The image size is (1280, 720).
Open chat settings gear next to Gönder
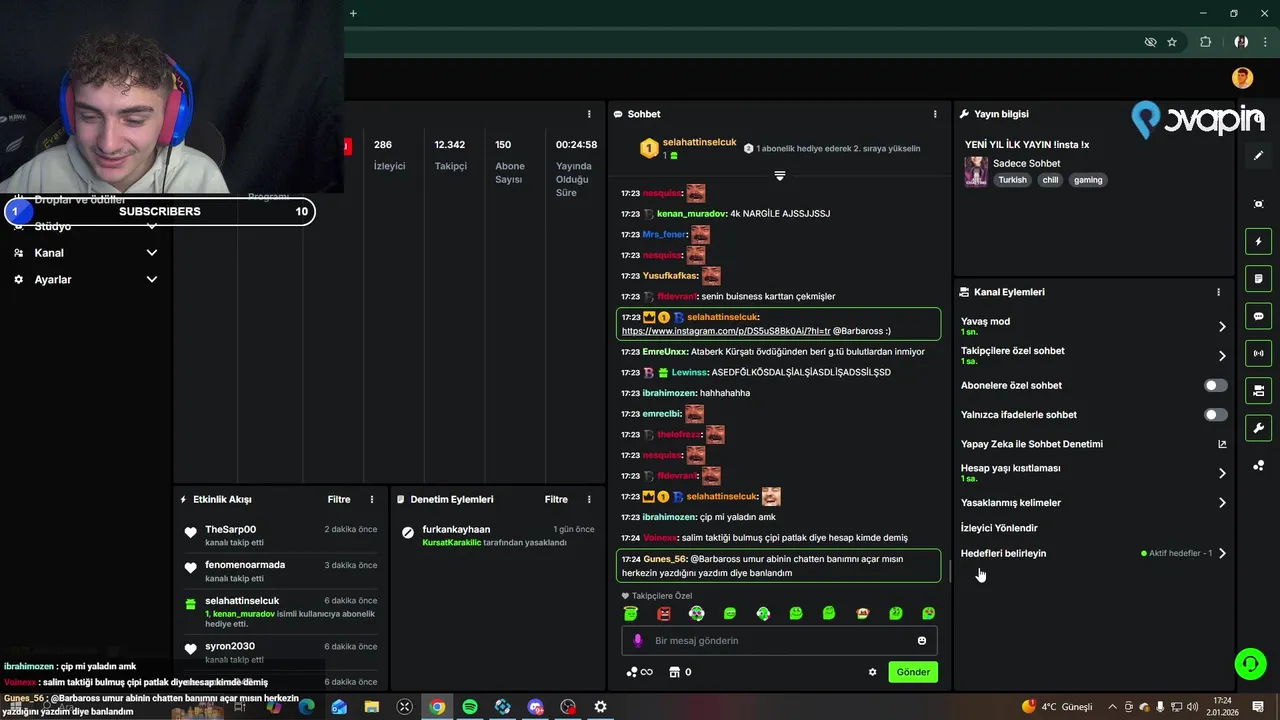(x=872, y=672)
